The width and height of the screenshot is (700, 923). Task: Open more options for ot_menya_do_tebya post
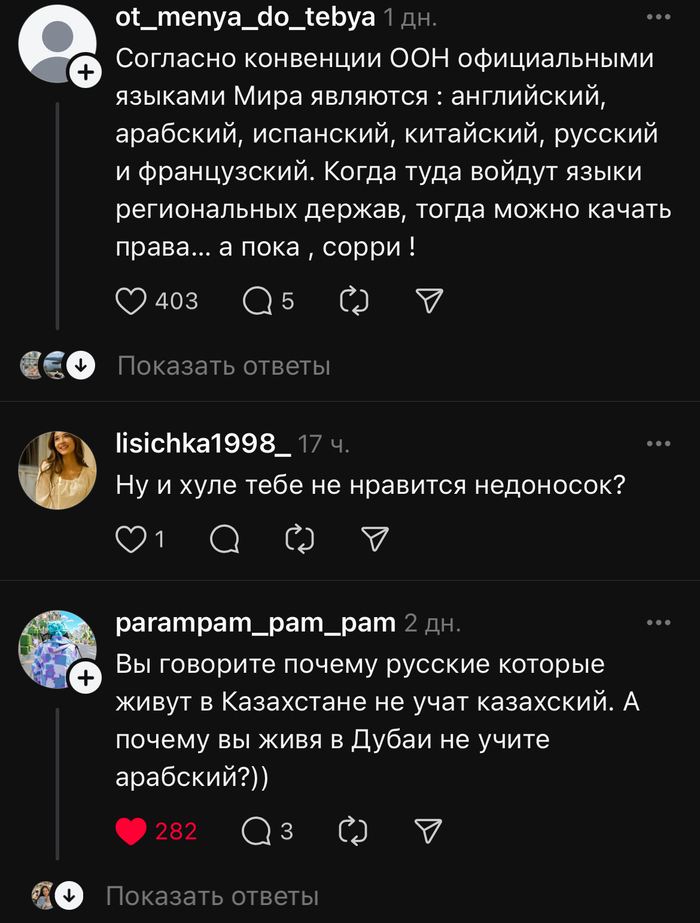click(658, 18)
